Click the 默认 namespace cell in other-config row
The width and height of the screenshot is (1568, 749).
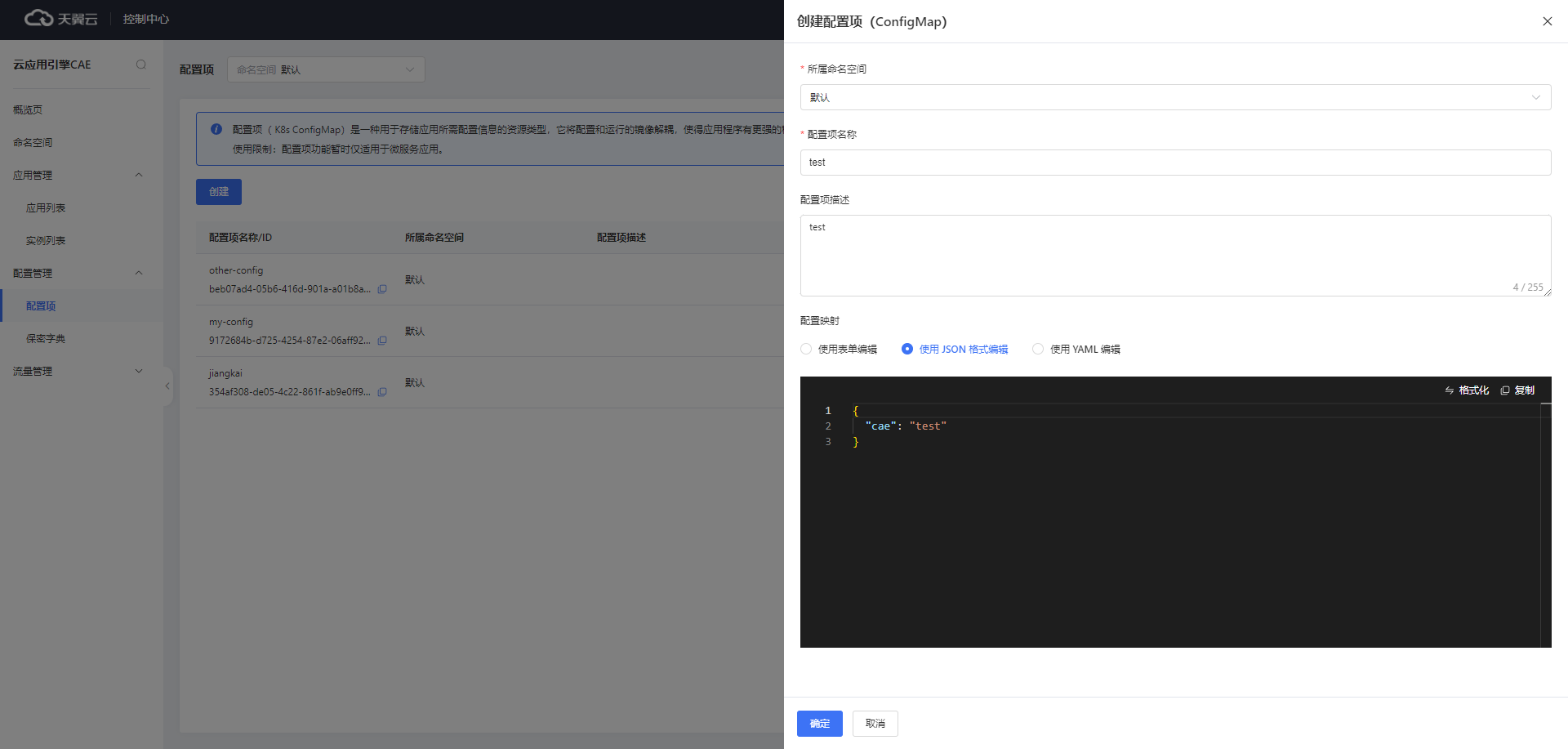[415, 280]
